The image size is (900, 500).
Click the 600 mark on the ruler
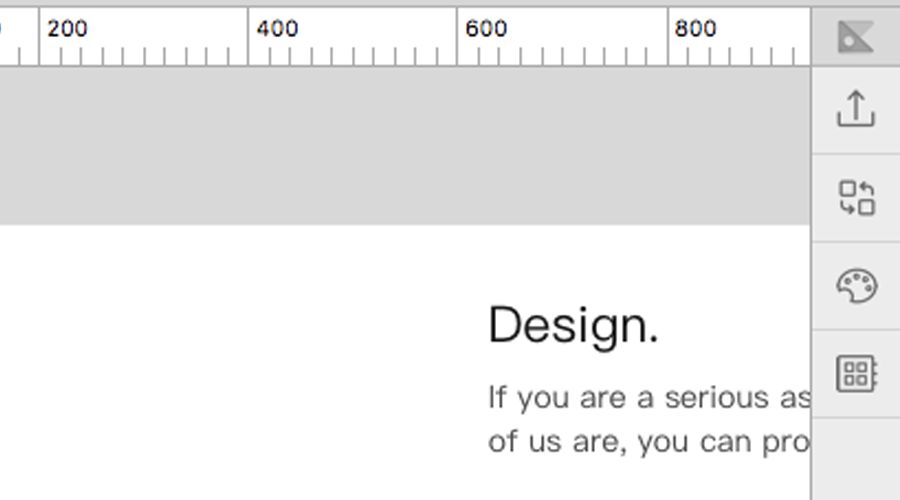[486, 28]
